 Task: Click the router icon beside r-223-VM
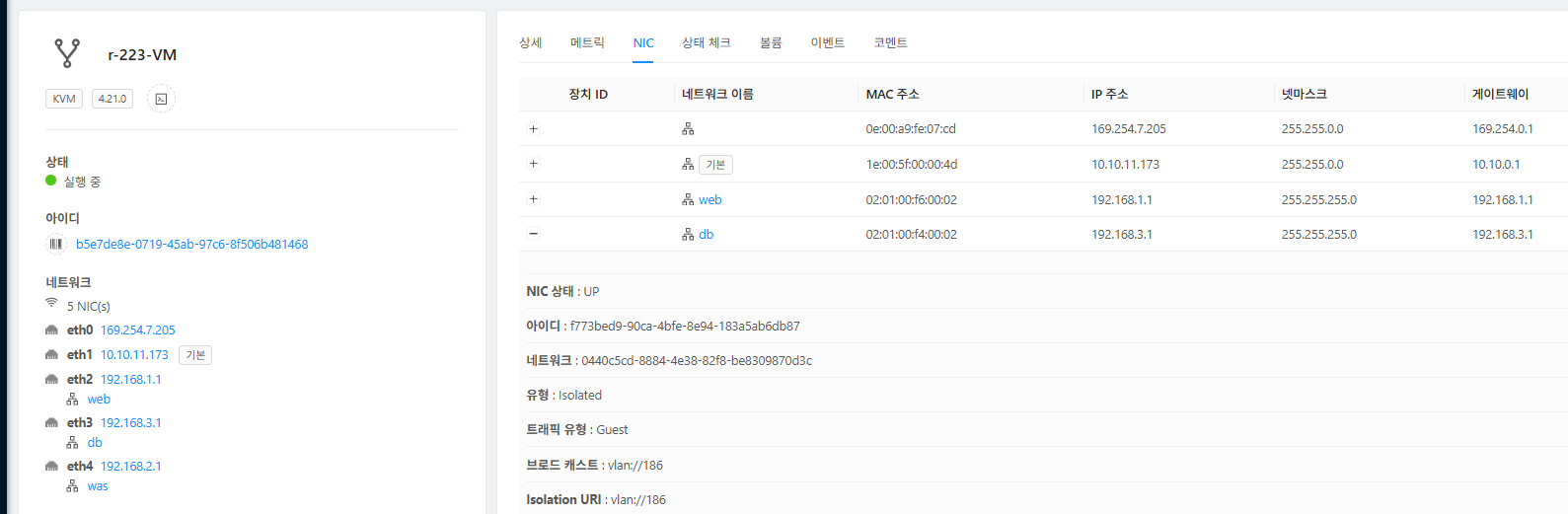pyautogui.click(x=67, y=53)
